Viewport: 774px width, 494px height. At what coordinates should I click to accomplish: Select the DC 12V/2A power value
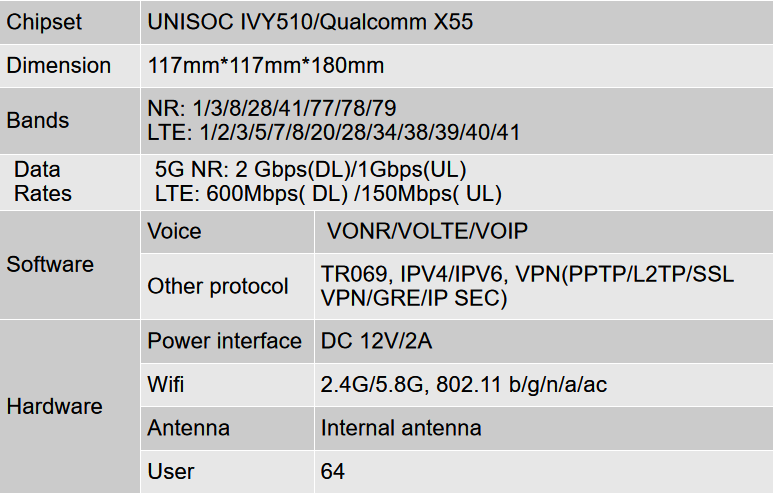376,341
